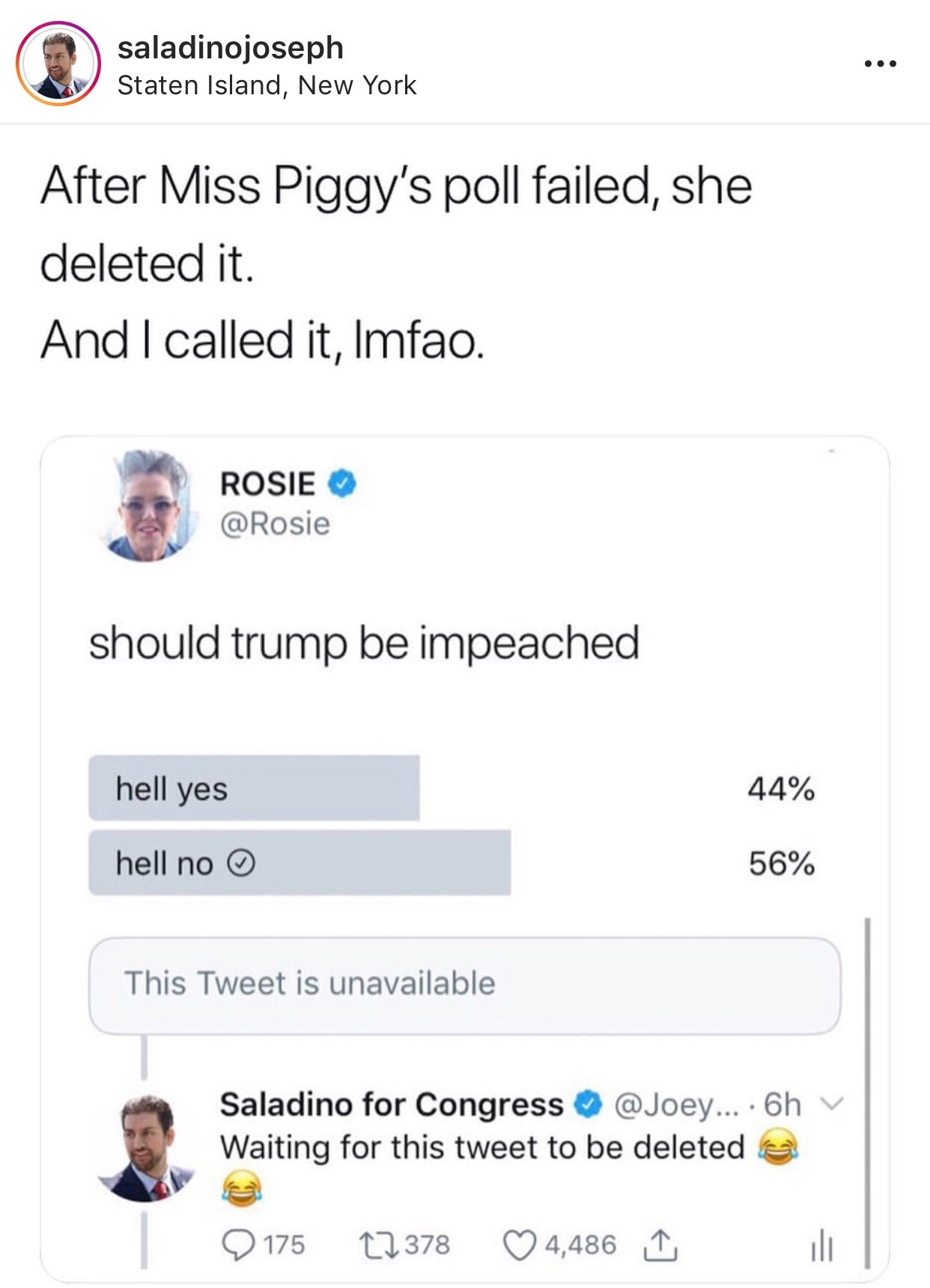930x1288 pixels.
Task: Tap the reply icon with 175 comments
Action: click(238, 1245)
